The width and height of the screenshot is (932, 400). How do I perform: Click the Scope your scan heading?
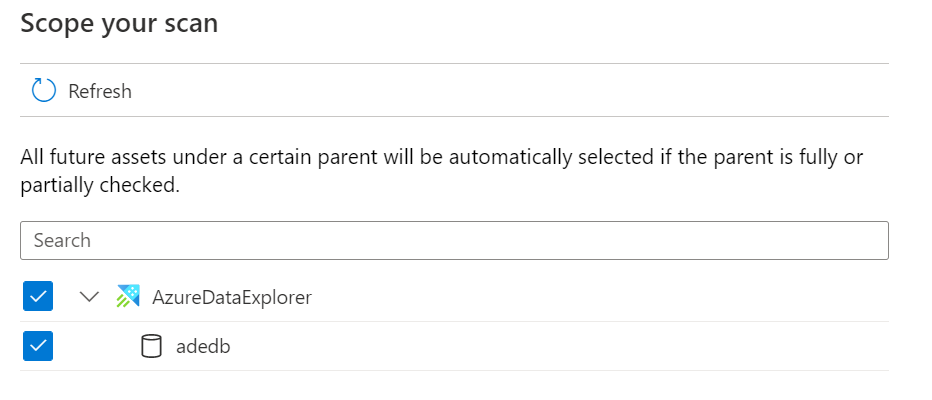point(119,24)
